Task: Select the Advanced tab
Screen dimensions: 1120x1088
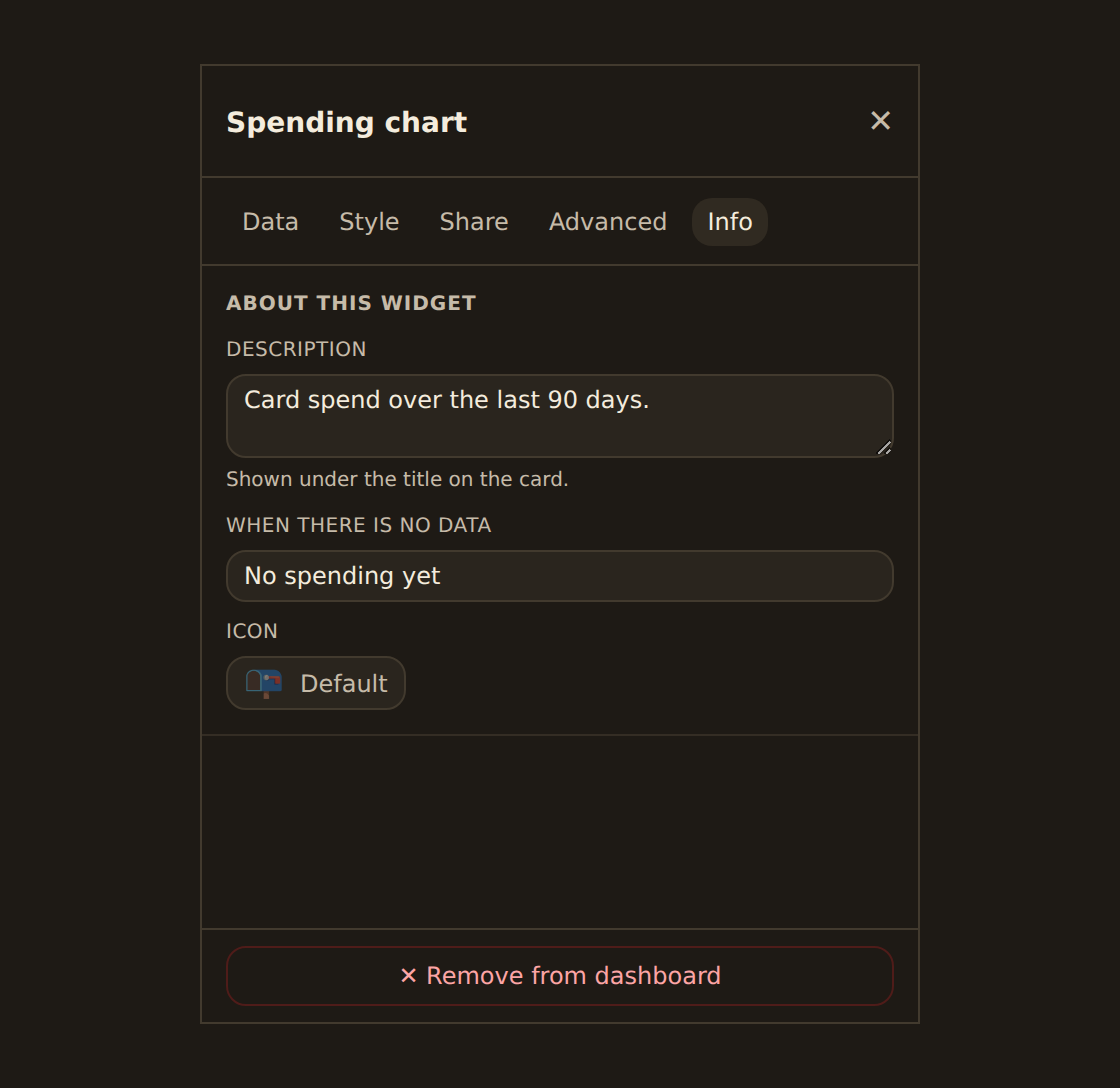Action: tap(607, 221)
